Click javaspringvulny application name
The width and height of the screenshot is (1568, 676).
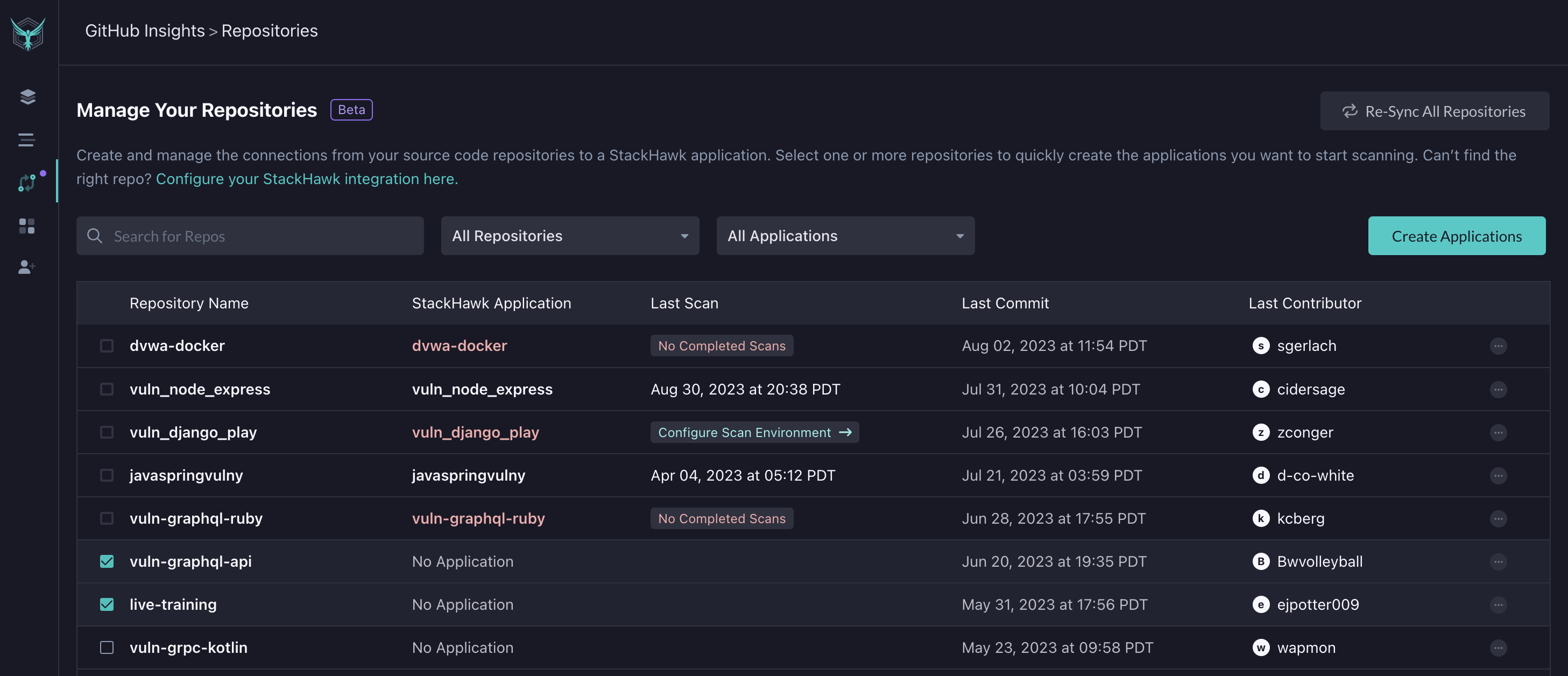tap(468, 475)
